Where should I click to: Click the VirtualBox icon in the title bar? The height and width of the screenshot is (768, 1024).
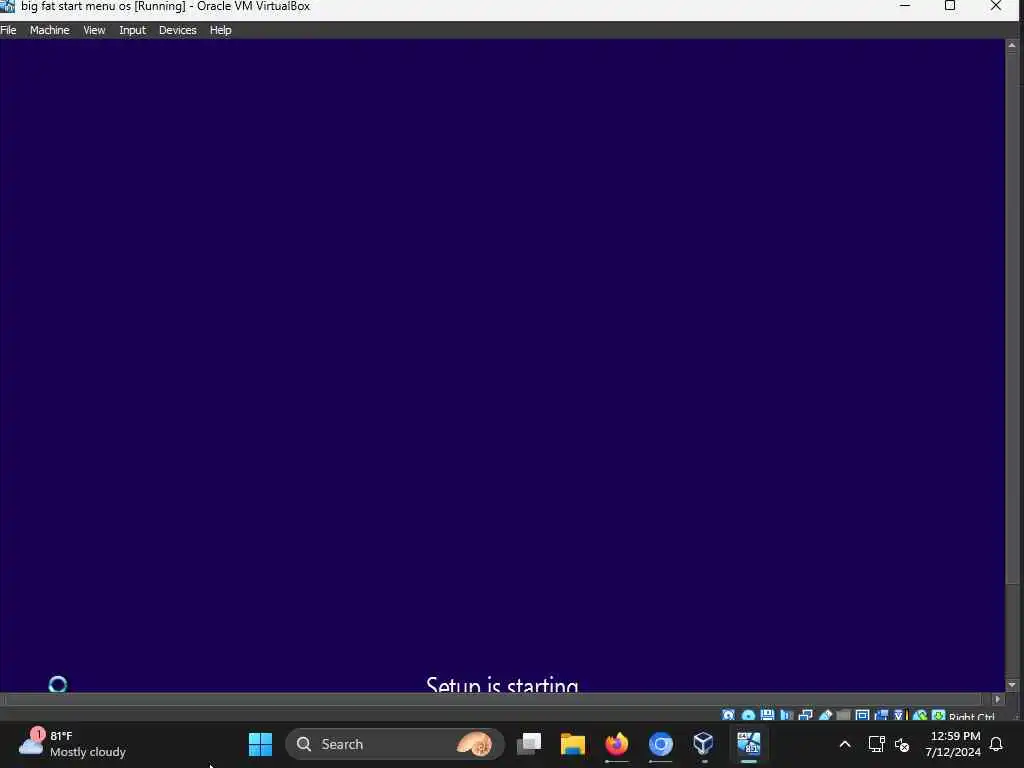(x=7, y=6)
